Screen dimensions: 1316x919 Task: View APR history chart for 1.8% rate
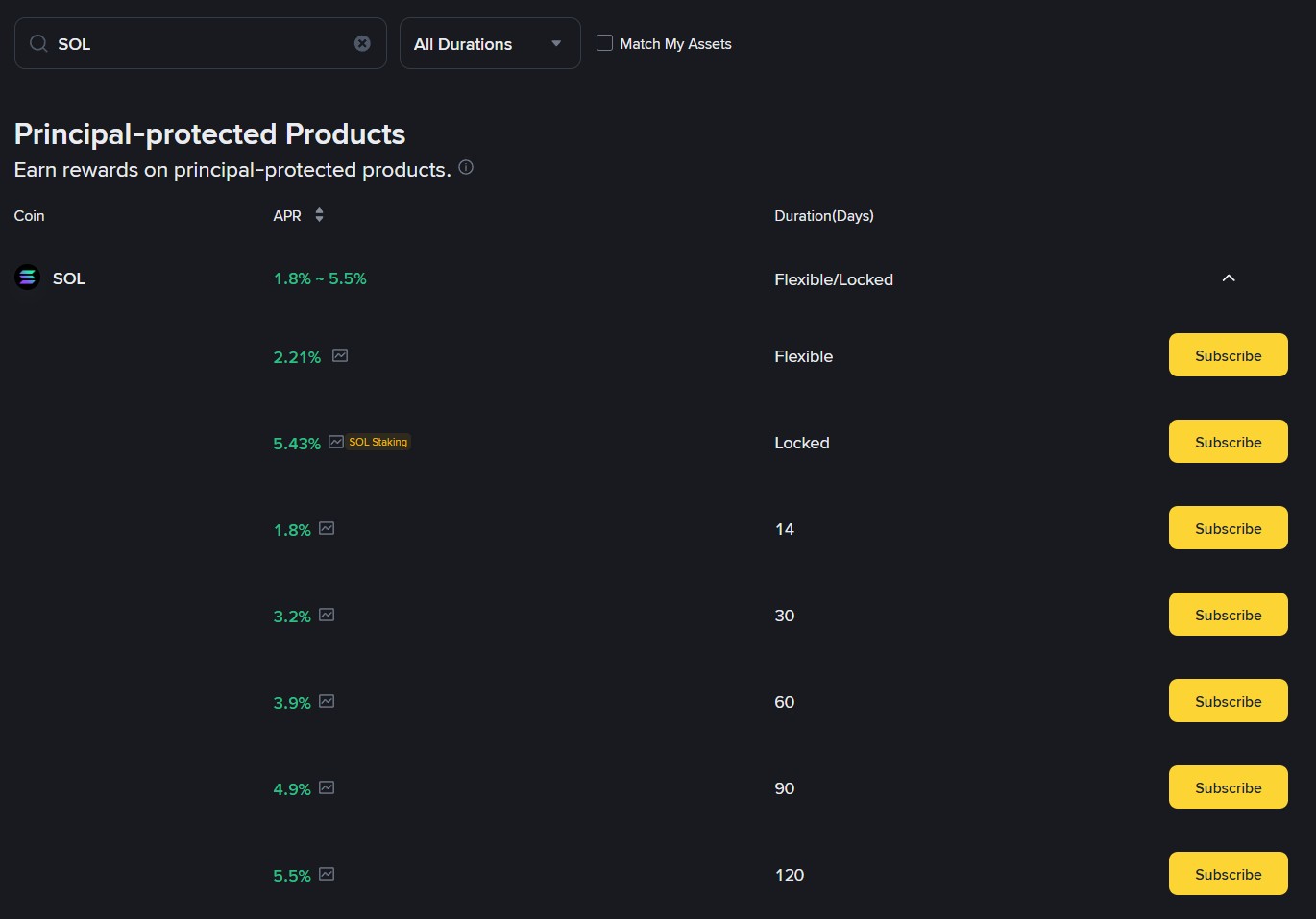pyautogui.click(x=327, y=529)
